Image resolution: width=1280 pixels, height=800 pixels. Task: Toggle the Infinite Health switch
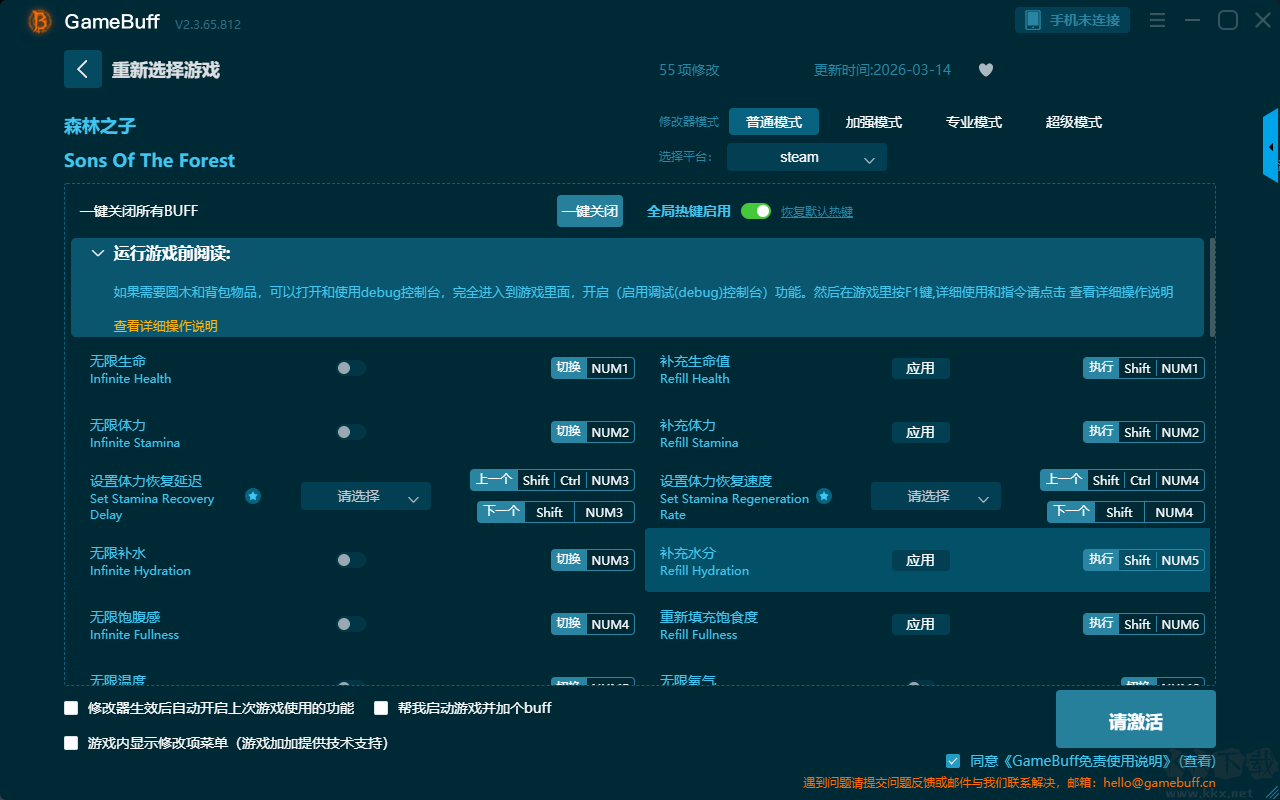click(x=350, y=368)
